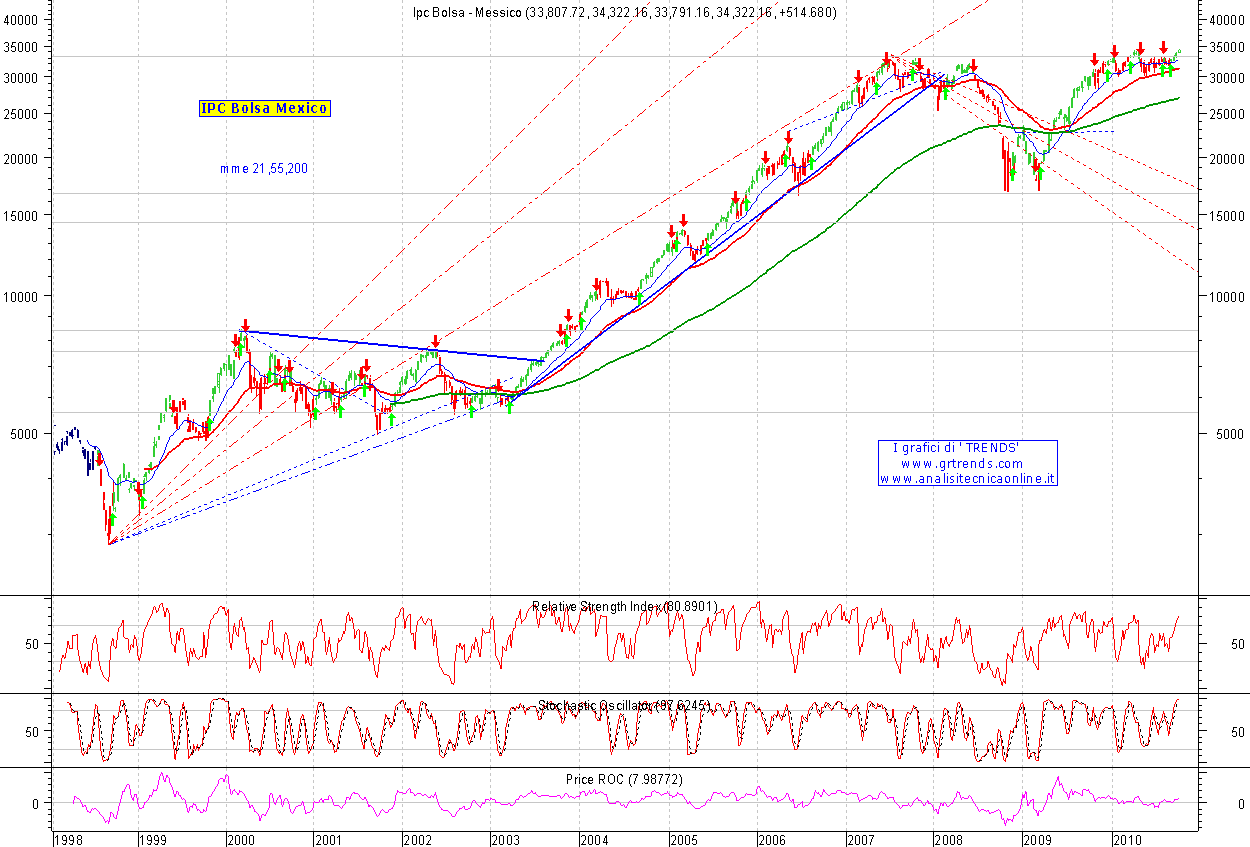Open the www.analisitecnicaonline.it link

point(967,479)
